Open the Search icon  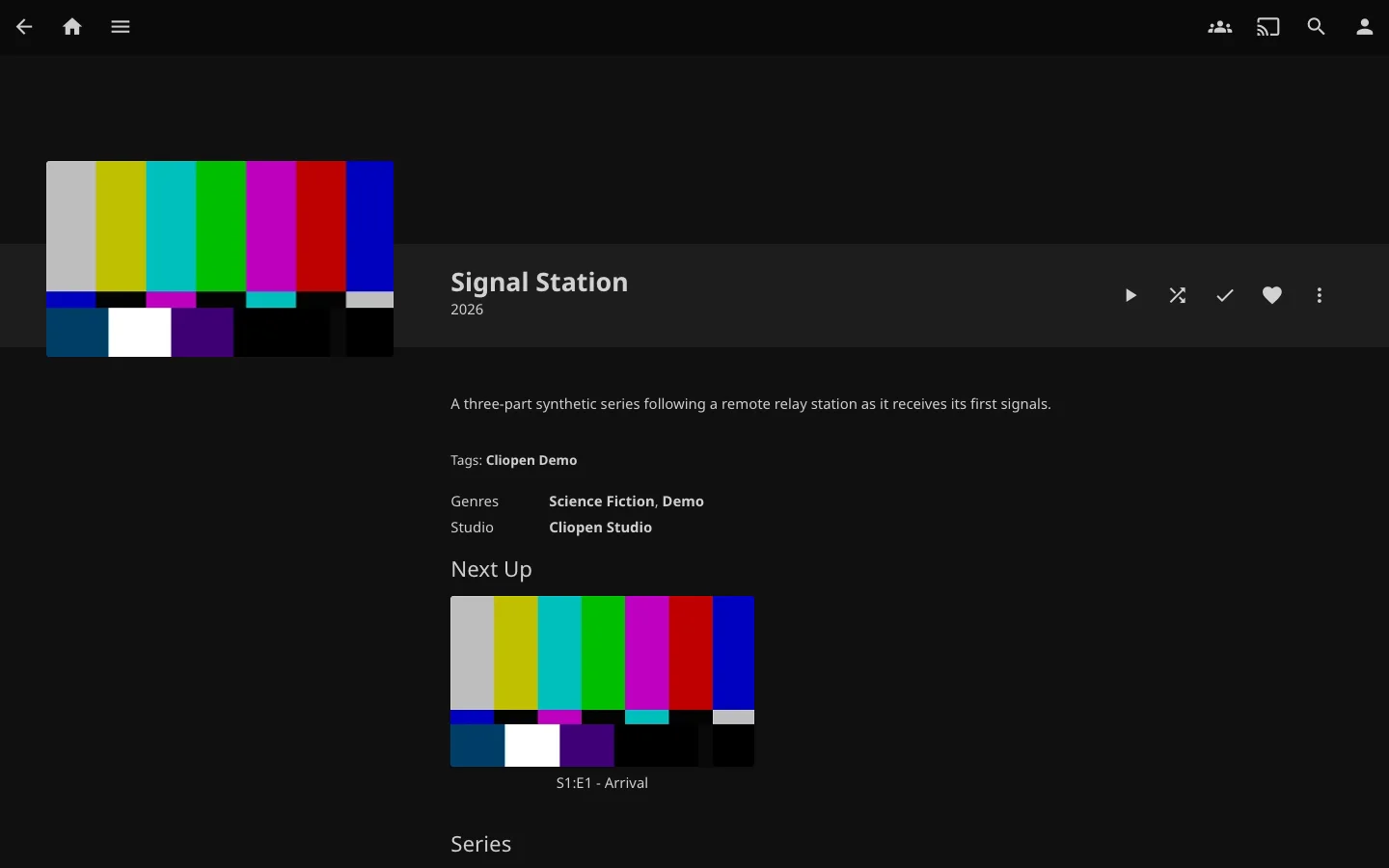coord(1317,27)
